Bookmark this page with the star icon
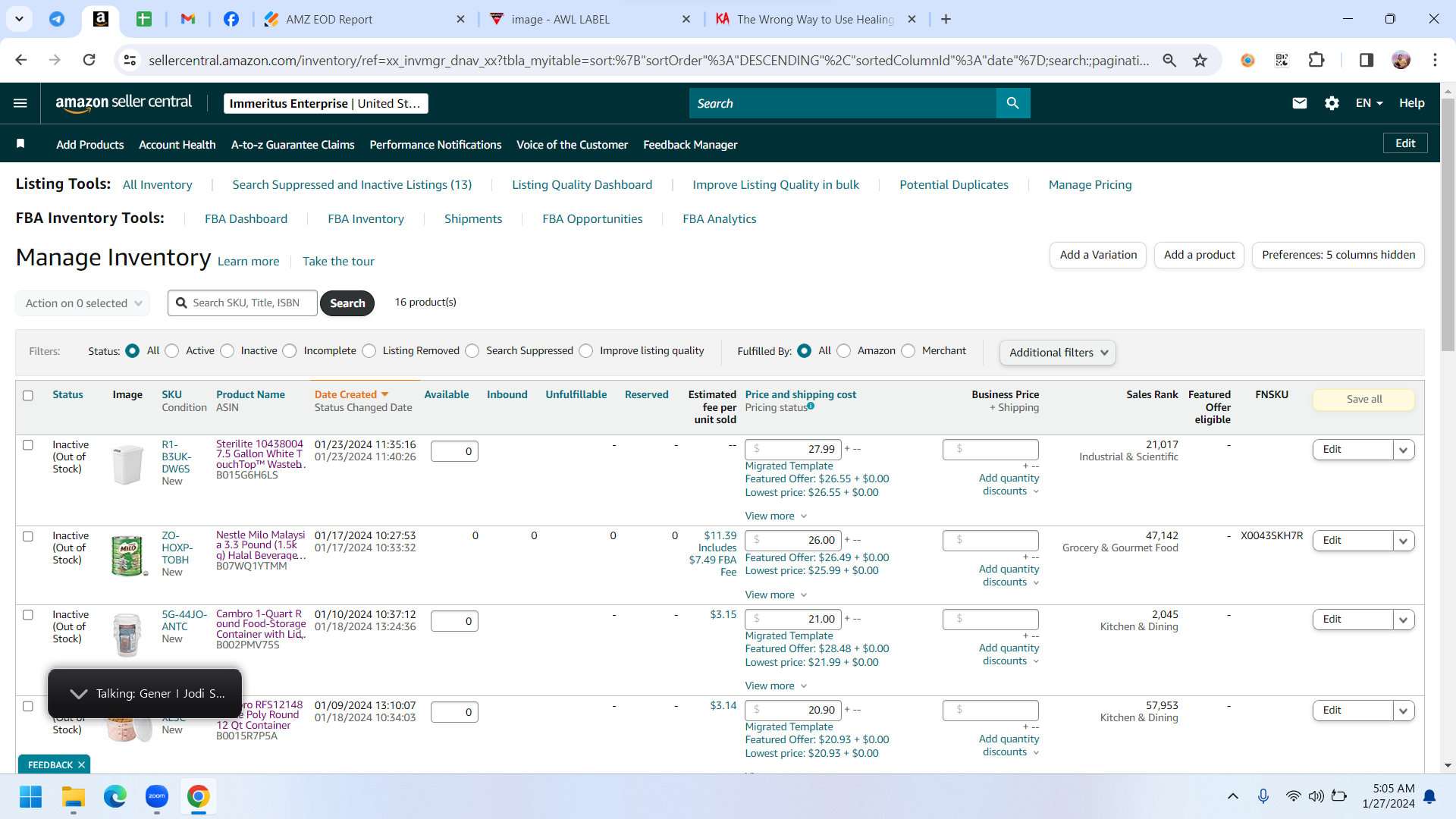 (1200, 60)
